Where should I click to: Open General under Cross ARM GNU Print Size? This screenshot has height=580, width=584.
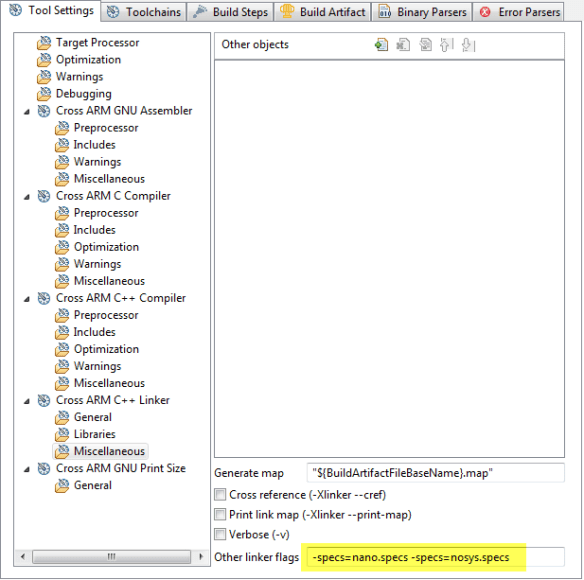[x=92, y=486]
